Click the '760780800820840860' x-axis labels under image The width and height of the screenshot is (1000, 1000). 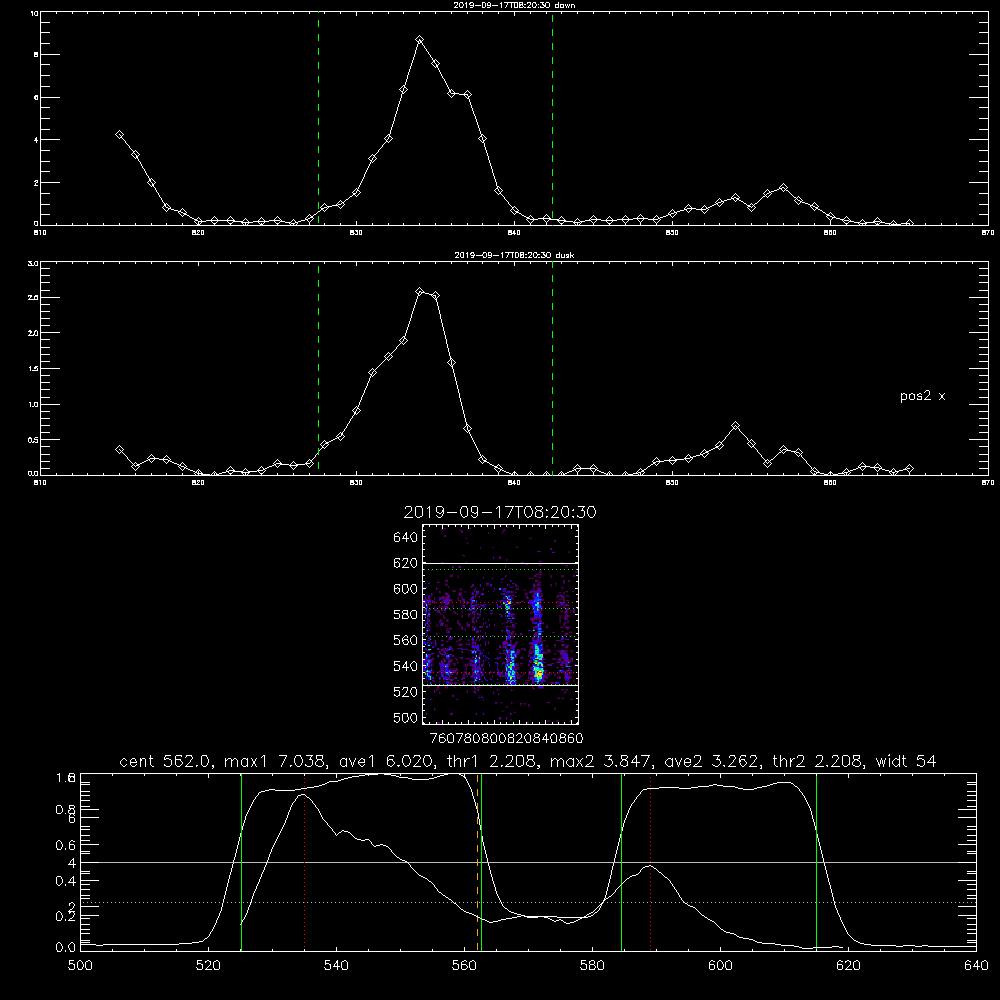click(x=506, y=739)
